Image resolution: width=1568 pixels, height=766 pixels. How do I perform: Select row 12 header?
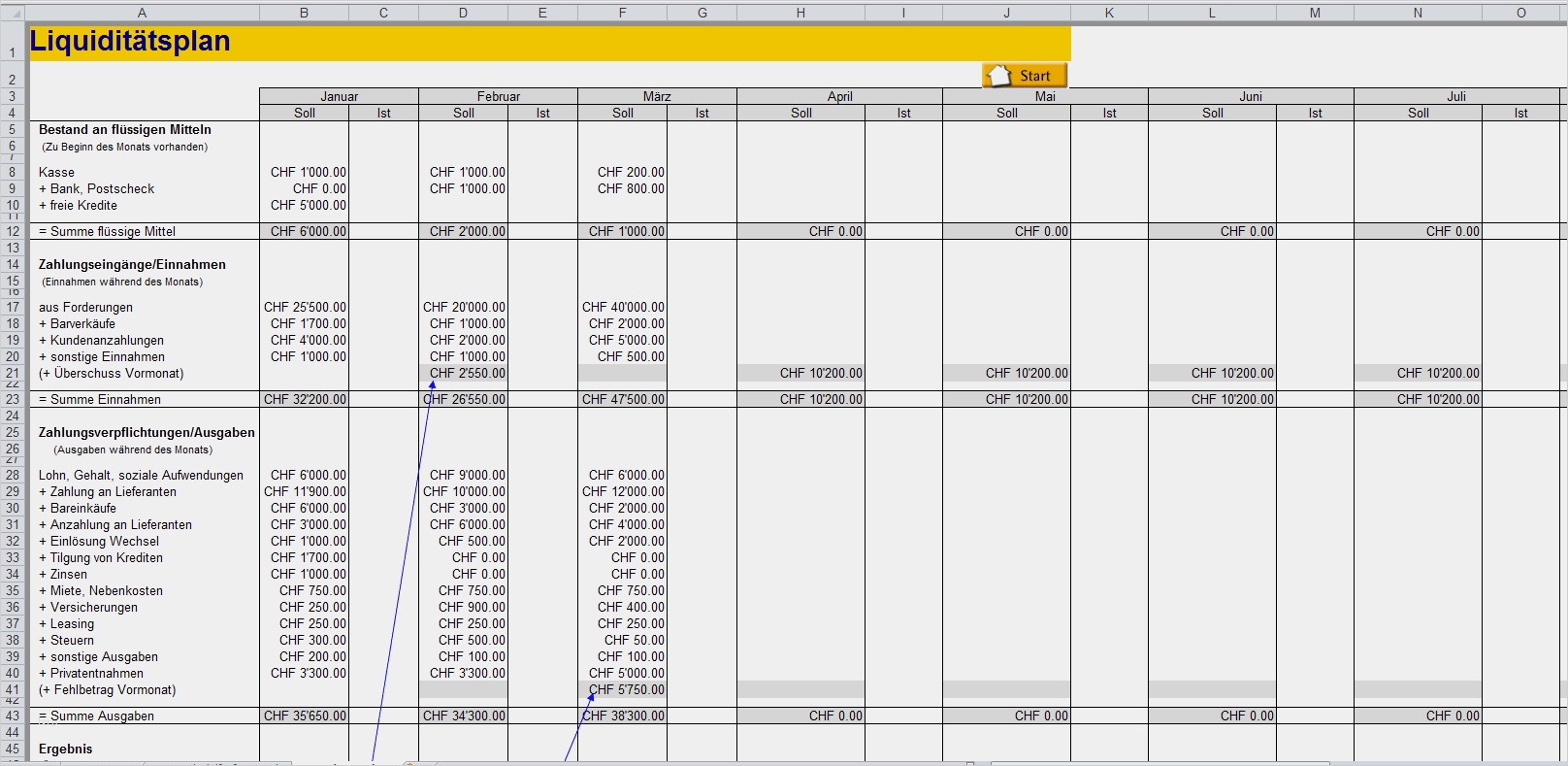(13, 231)
